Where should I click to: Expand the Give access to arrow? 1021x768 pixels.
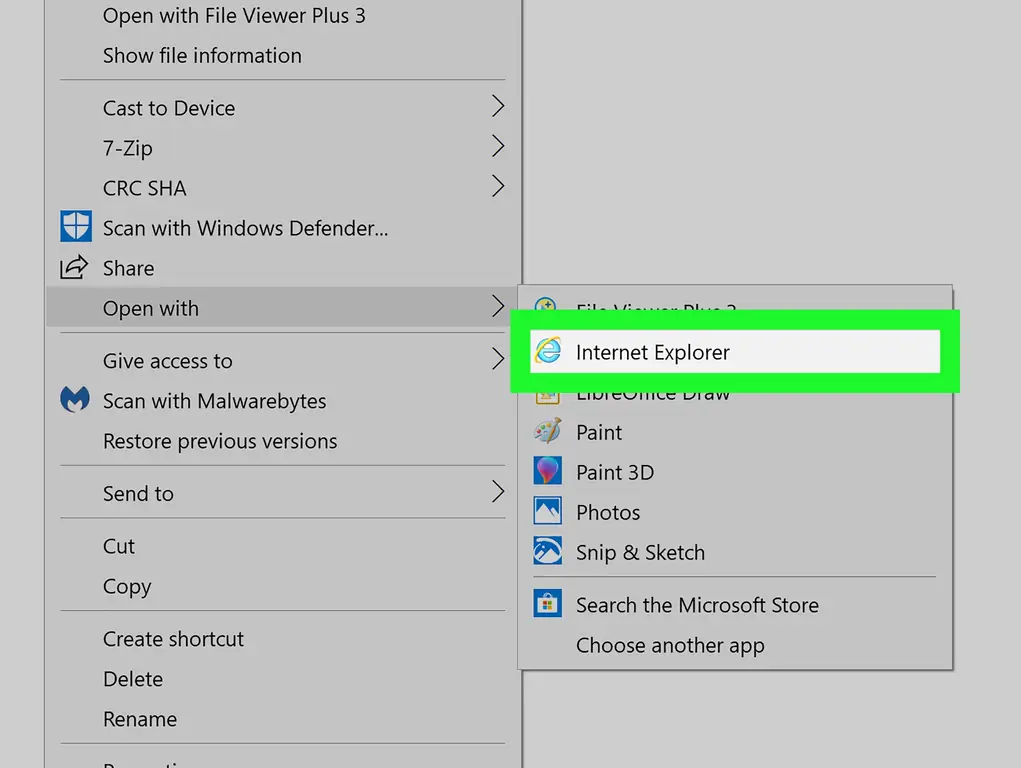497,359
